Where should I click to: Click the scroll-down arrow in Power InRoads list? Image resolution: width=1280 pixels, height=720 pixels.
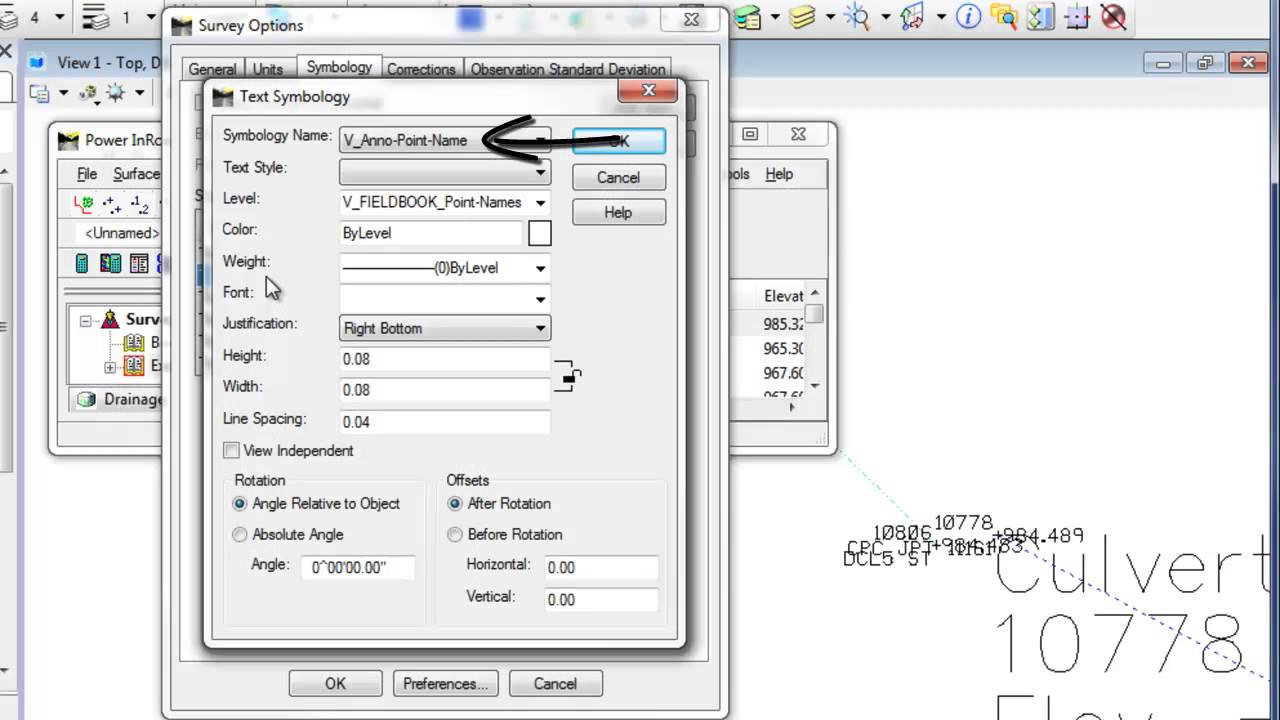point(815,386)
